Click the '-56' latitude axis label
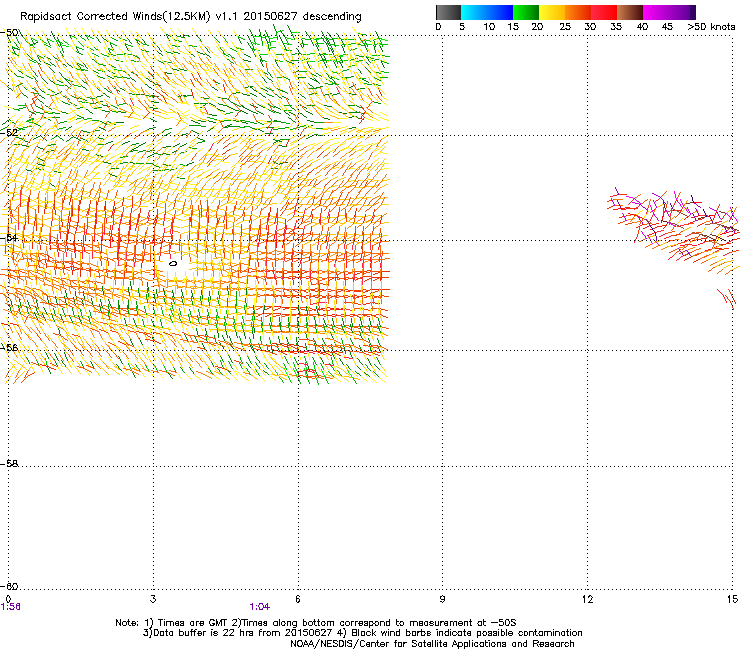The image size is (740, 650). tap(10, 347)
